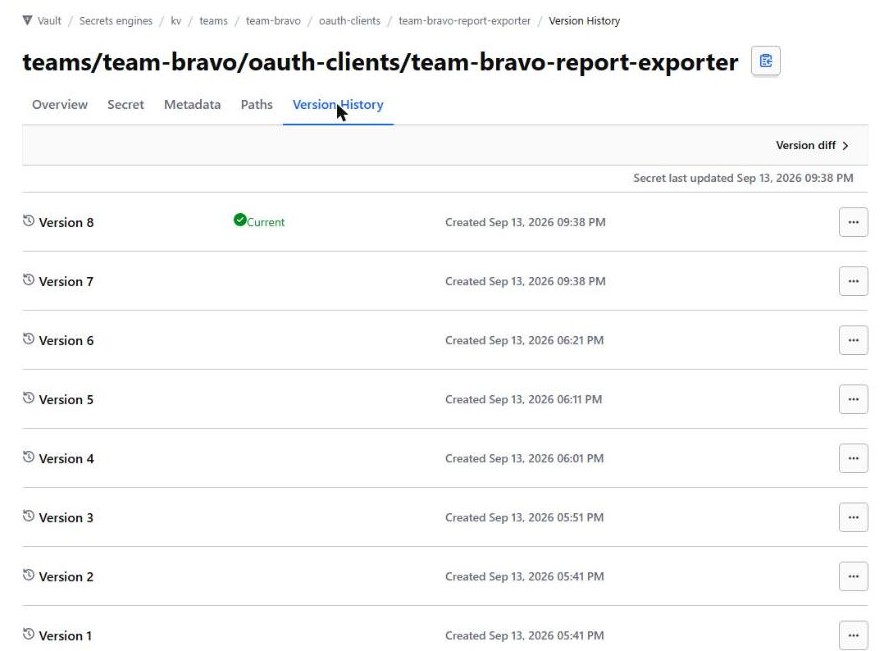Screen dimensions: 890x651
Task: Click the history icon beside Version 6
Action: 28,338
